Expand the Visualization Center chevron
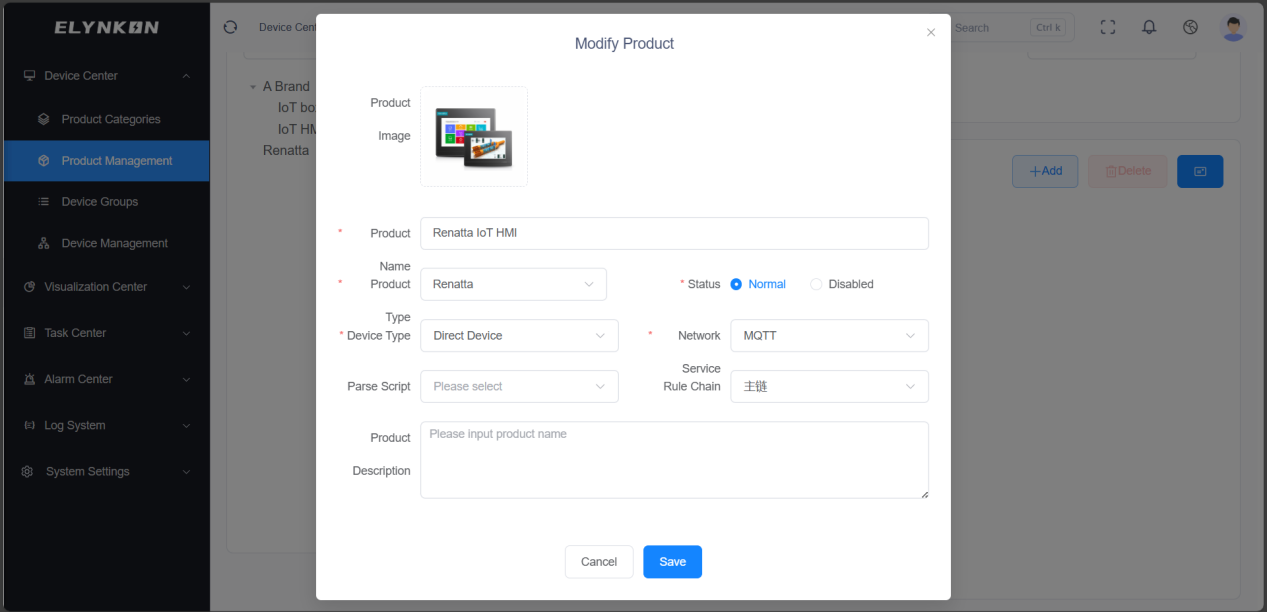The image size is (1267, 612). (x=186, y=287)
